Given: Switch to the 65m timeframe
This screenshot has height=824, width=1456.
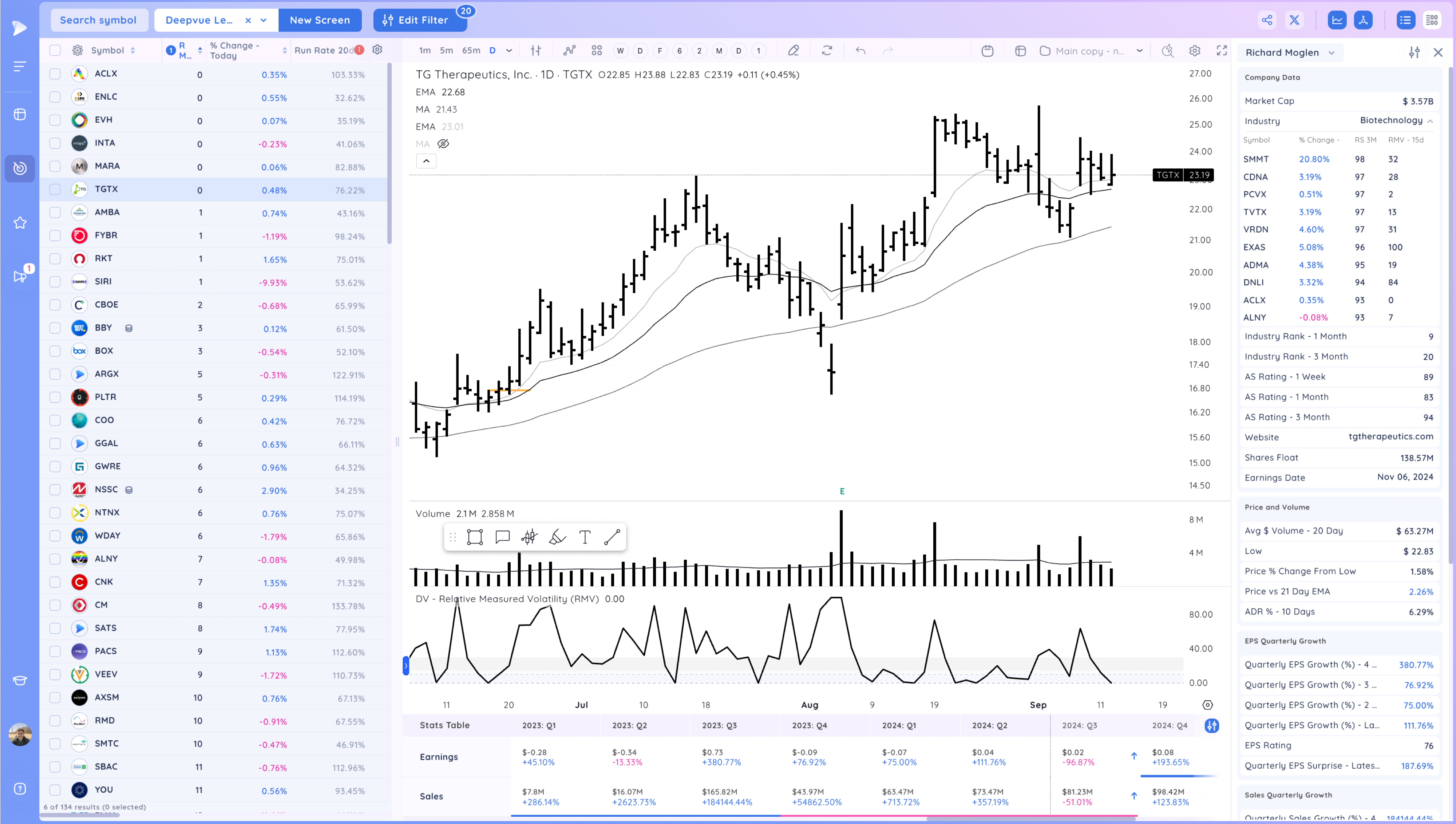Looking at the screenshot, I should click(471, 51).
